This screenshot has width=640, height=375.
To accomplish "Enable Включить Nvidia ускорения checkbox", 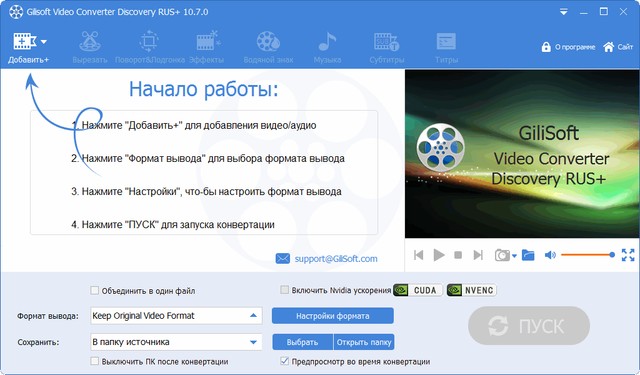I will 284,290.
